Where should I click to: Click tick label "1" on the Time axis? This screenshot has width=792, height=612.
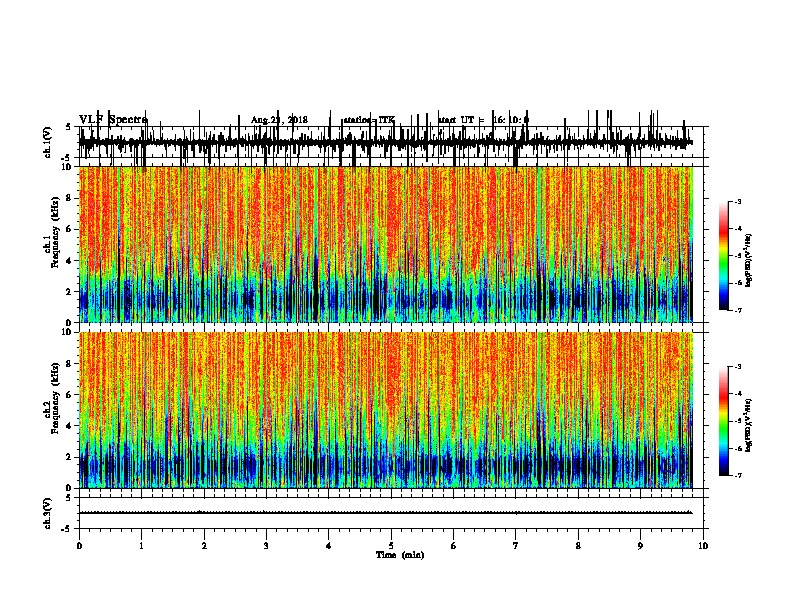141,546
